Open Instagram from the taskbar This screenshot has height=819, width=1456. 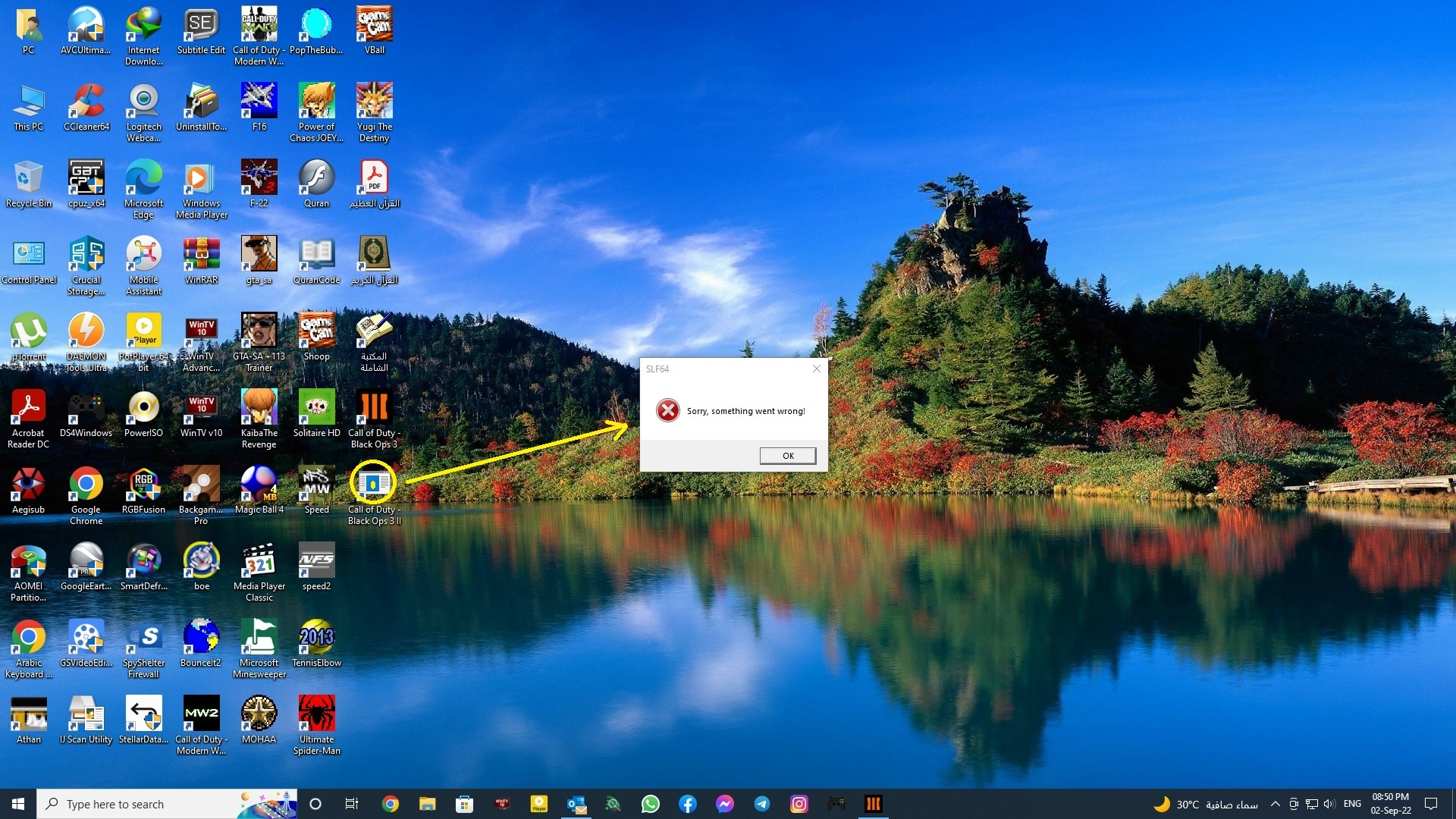(x=799, y=804)
